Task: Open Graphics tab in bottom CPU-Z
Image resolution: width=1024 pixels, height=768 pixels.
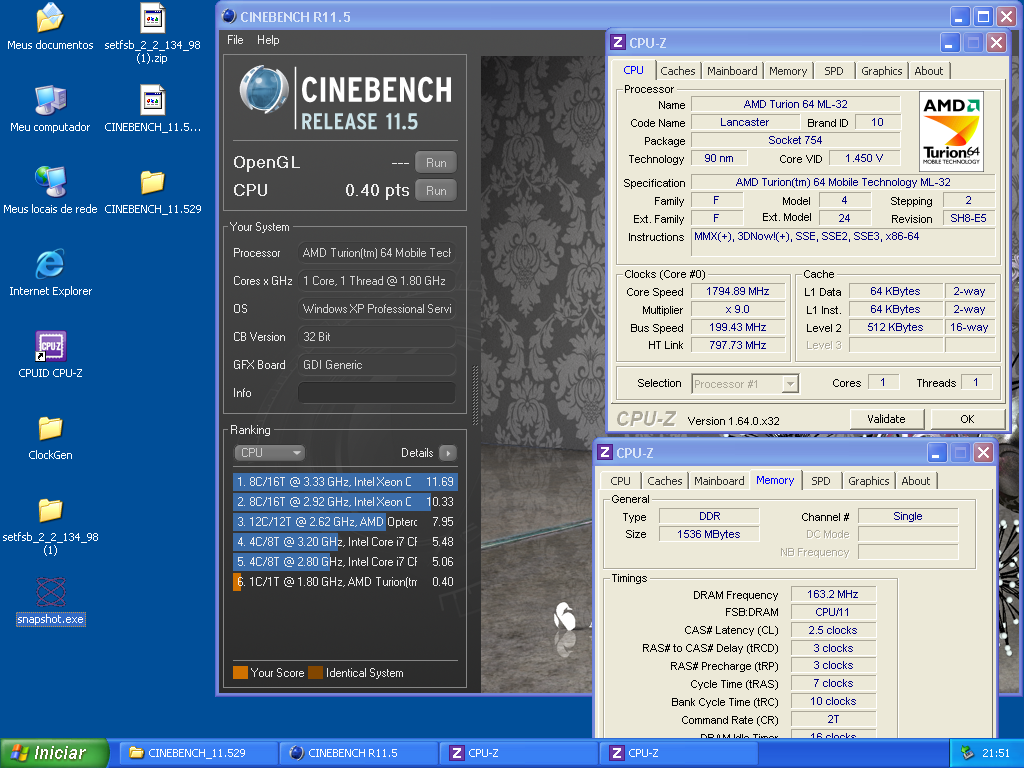Action: 869,481
